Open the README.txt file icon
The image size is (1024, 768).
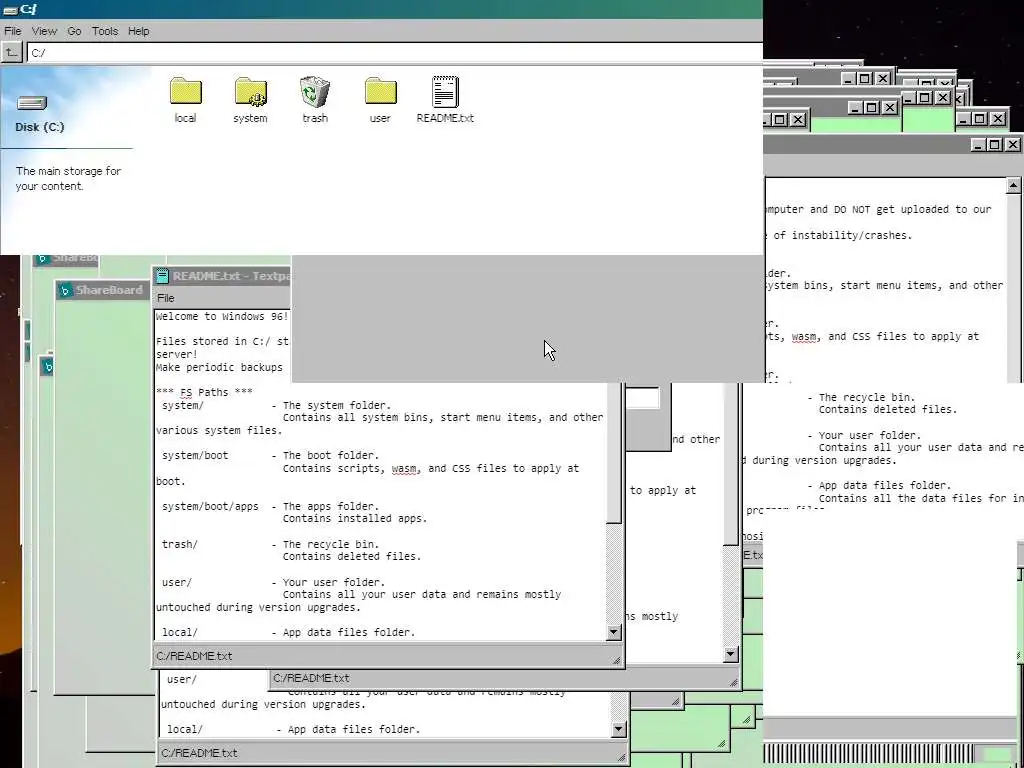[x=445, y=100]
